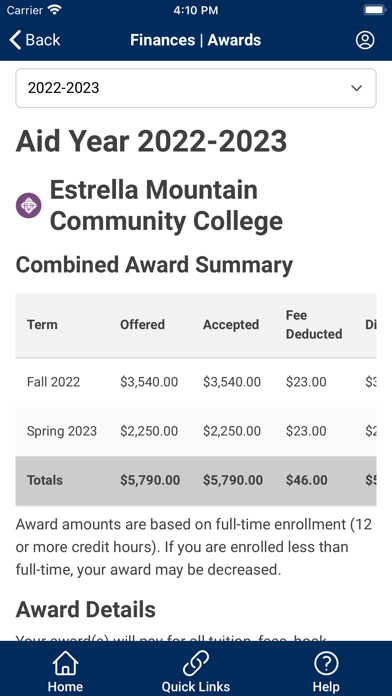
Task: Click the Totals row in summary
Action: [x=196, y=481]
